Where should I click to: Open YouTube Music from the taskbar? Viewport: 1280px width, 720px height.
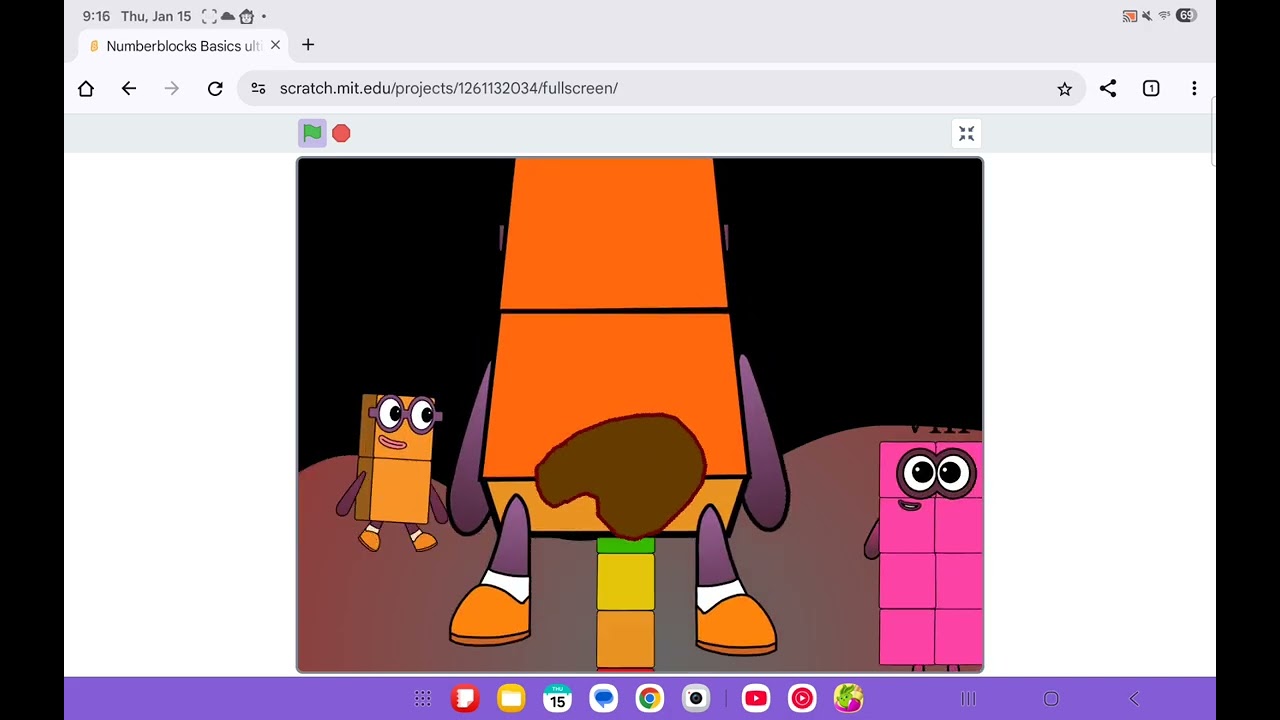802,699
